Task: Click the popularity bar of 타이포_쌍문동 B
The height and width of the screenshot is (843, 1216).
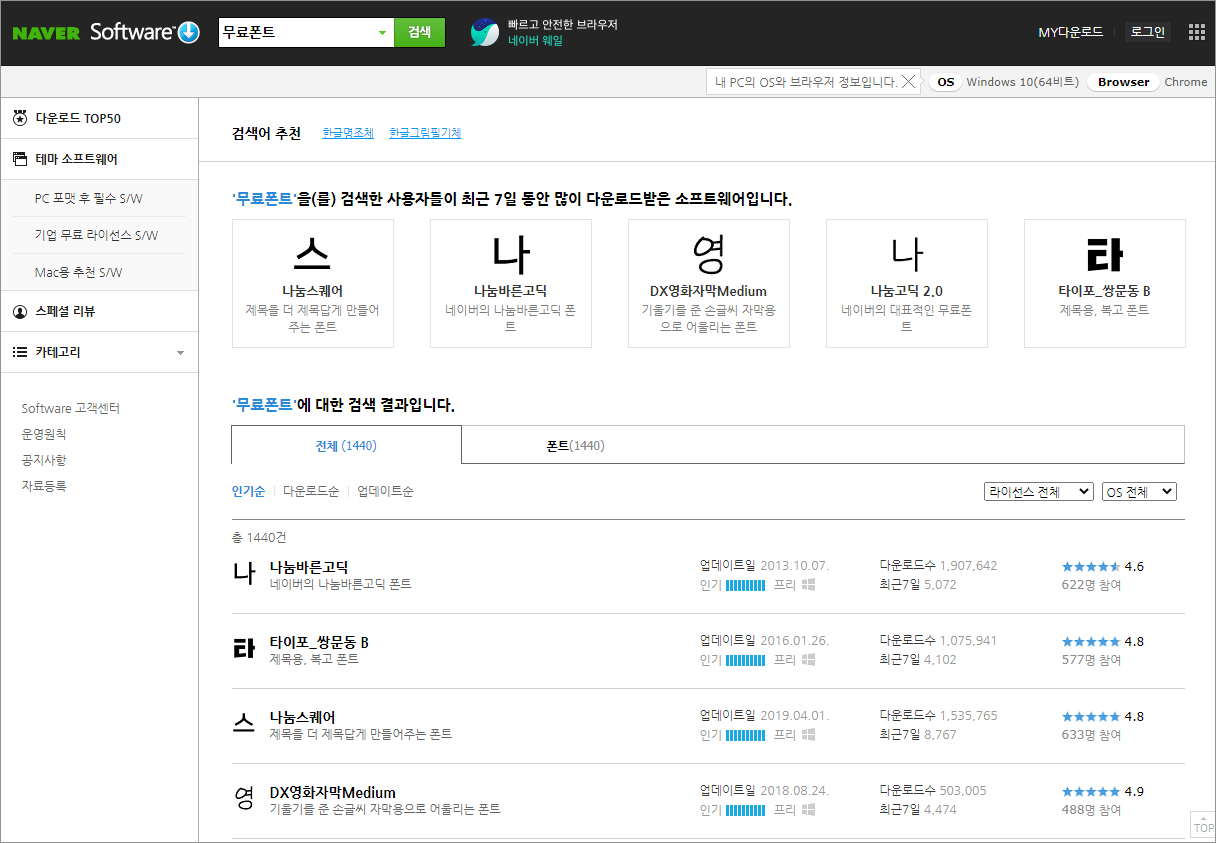Action: 745,660
